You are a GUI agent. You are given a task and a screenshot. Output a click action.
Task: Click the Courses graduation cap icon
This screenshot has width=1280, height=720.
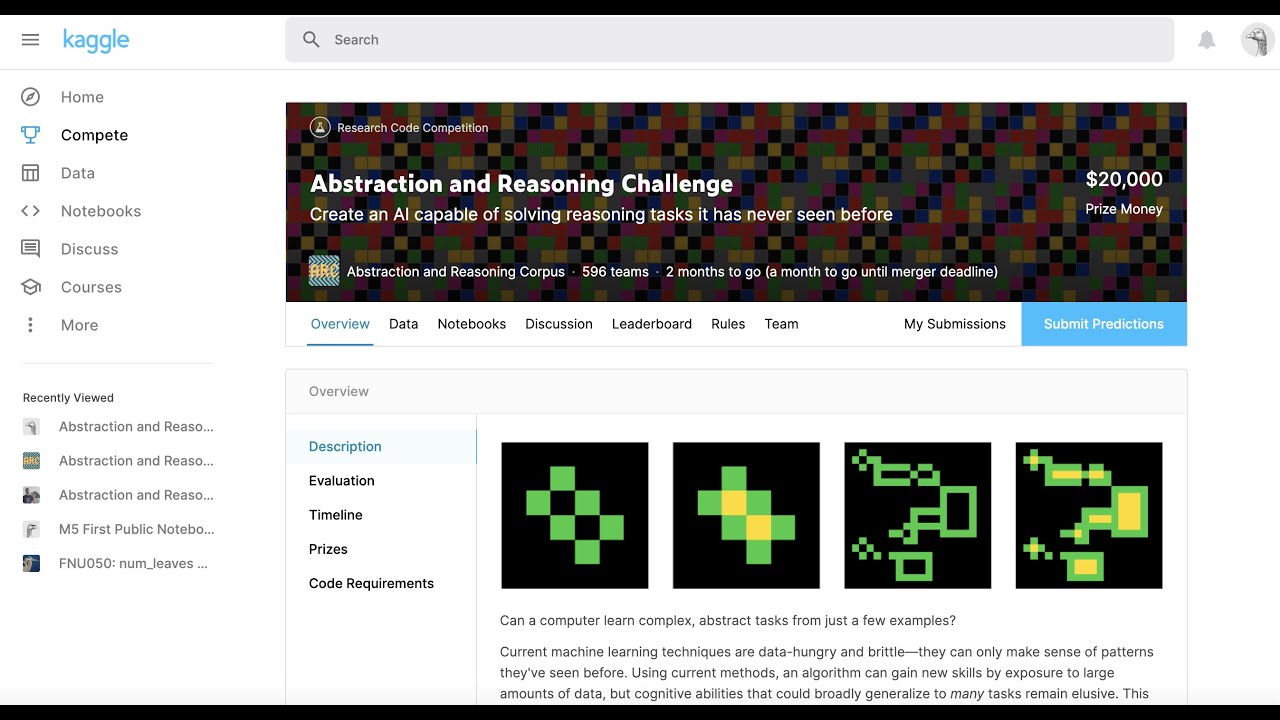coord(31,287)
